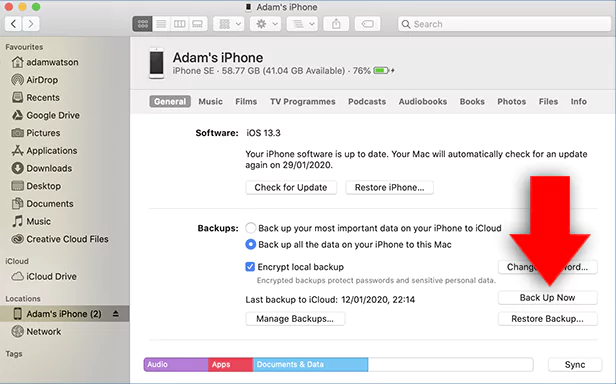Eject Adam's iPhone from sidebar
Viewport: 616px width, 384px height.
click(x=116, y=314)
